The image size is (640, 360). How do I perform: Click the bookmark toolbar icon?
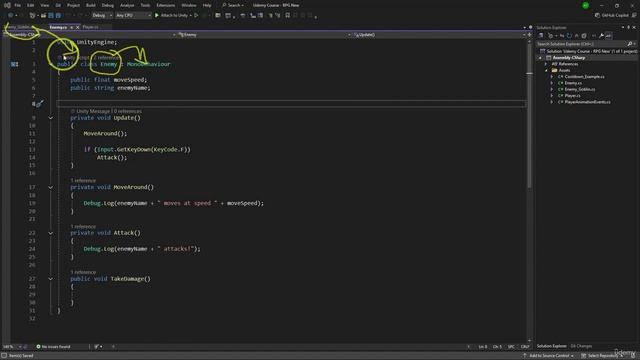coord(288,16)
